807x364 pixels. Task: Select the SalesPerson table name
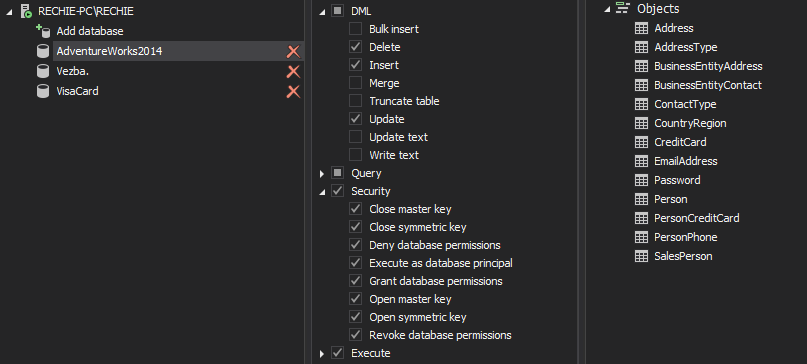point(683,256)
